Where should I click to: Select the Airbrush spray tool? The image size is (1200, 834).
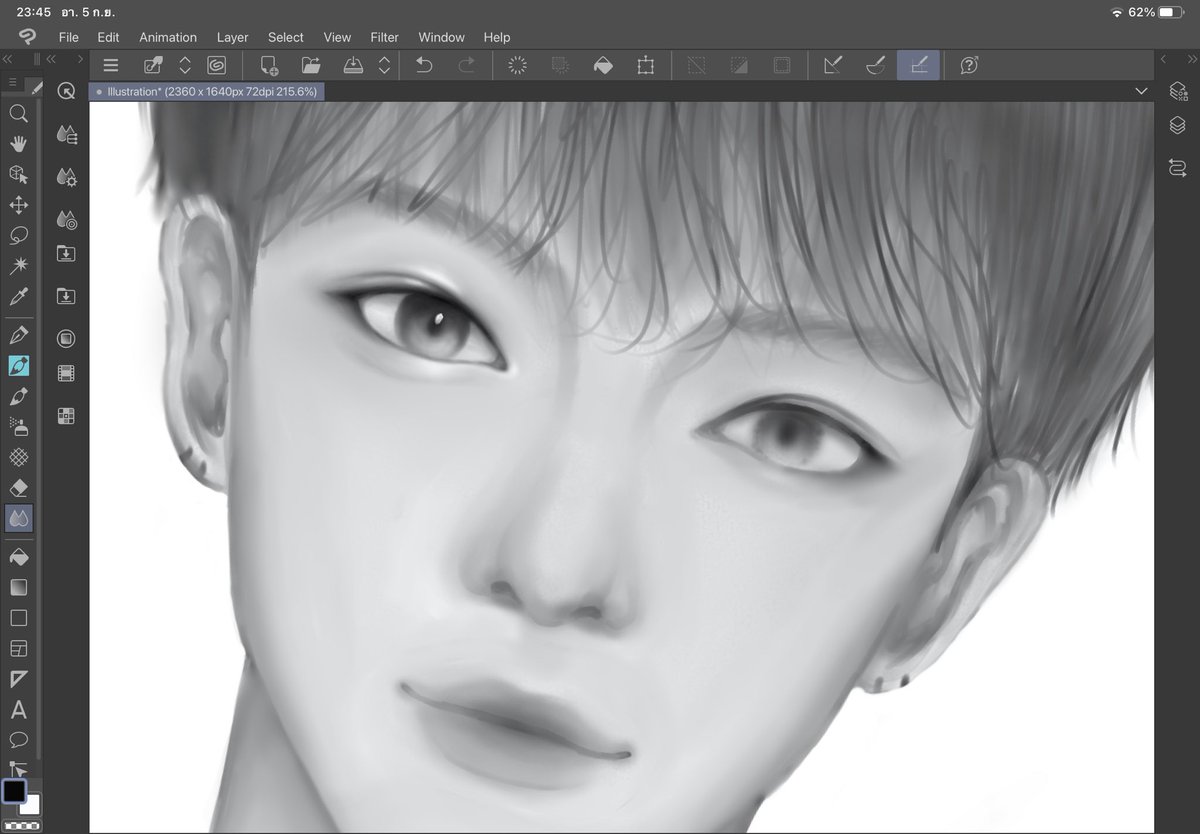(x=18, y=427)
